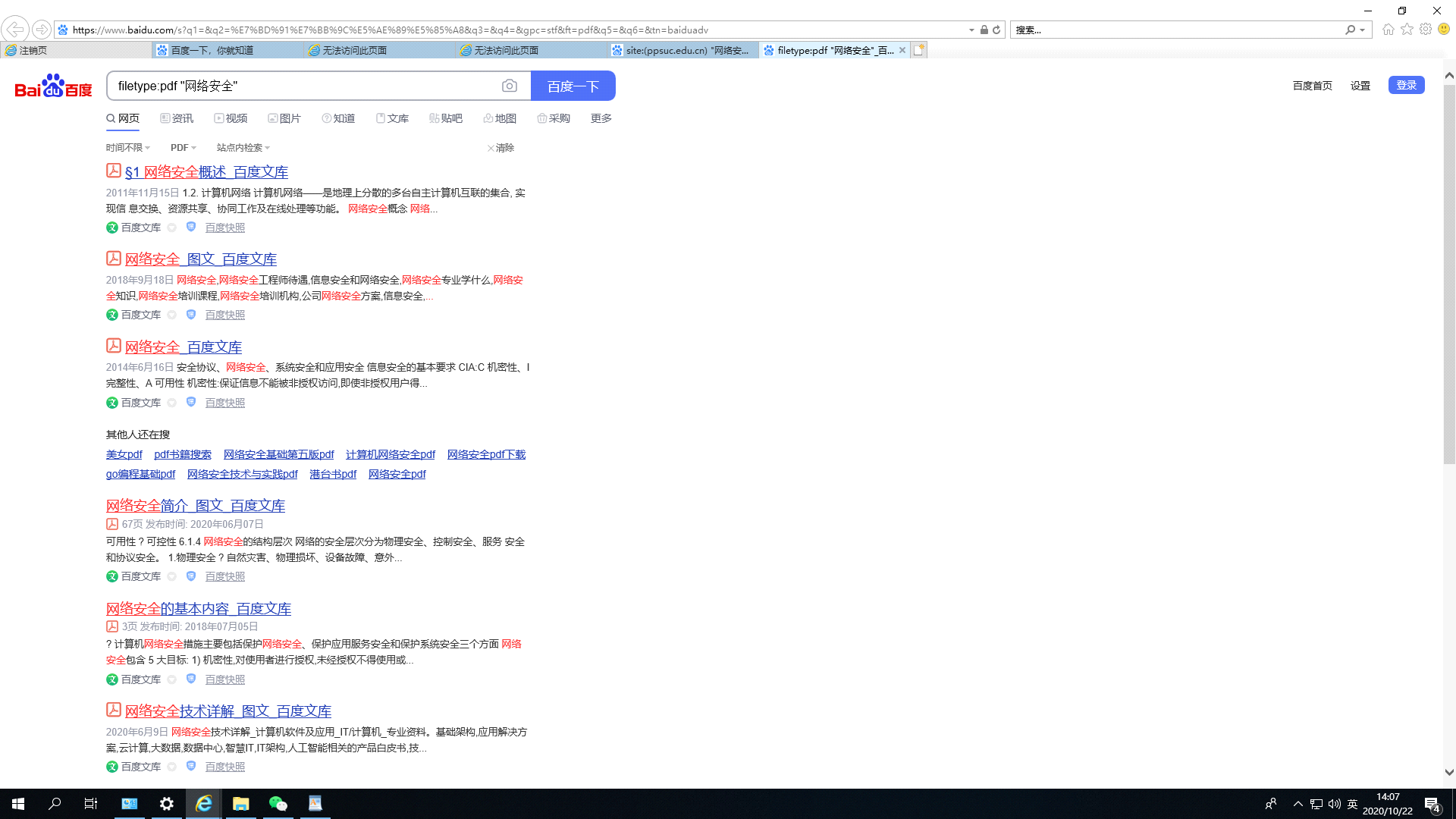This screenshot has height=819, width=1456.
Task: Open the IE home icon
Action: (1388, 30)
